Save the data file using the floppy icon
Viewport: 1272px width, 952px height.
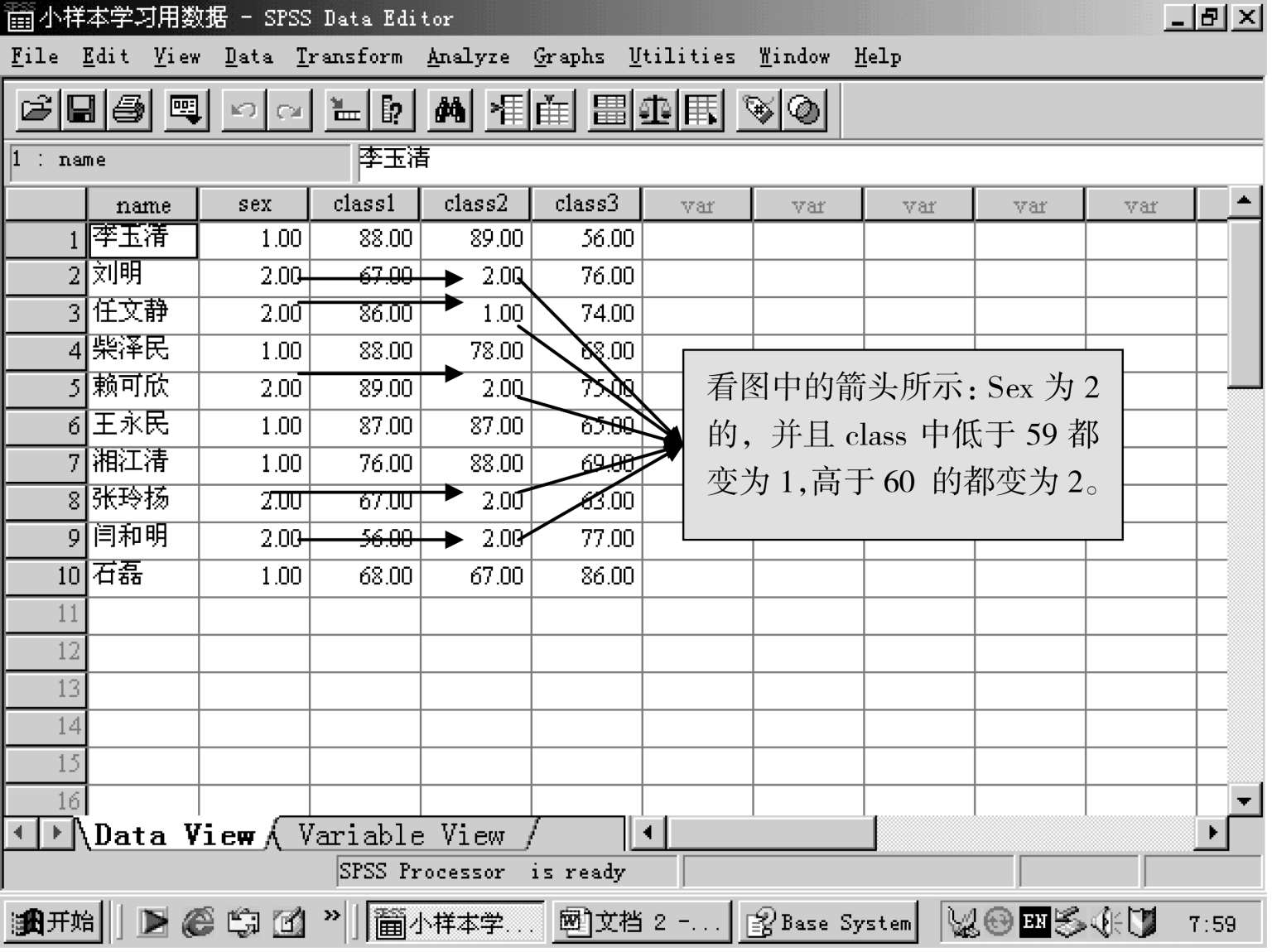point(82,110)
